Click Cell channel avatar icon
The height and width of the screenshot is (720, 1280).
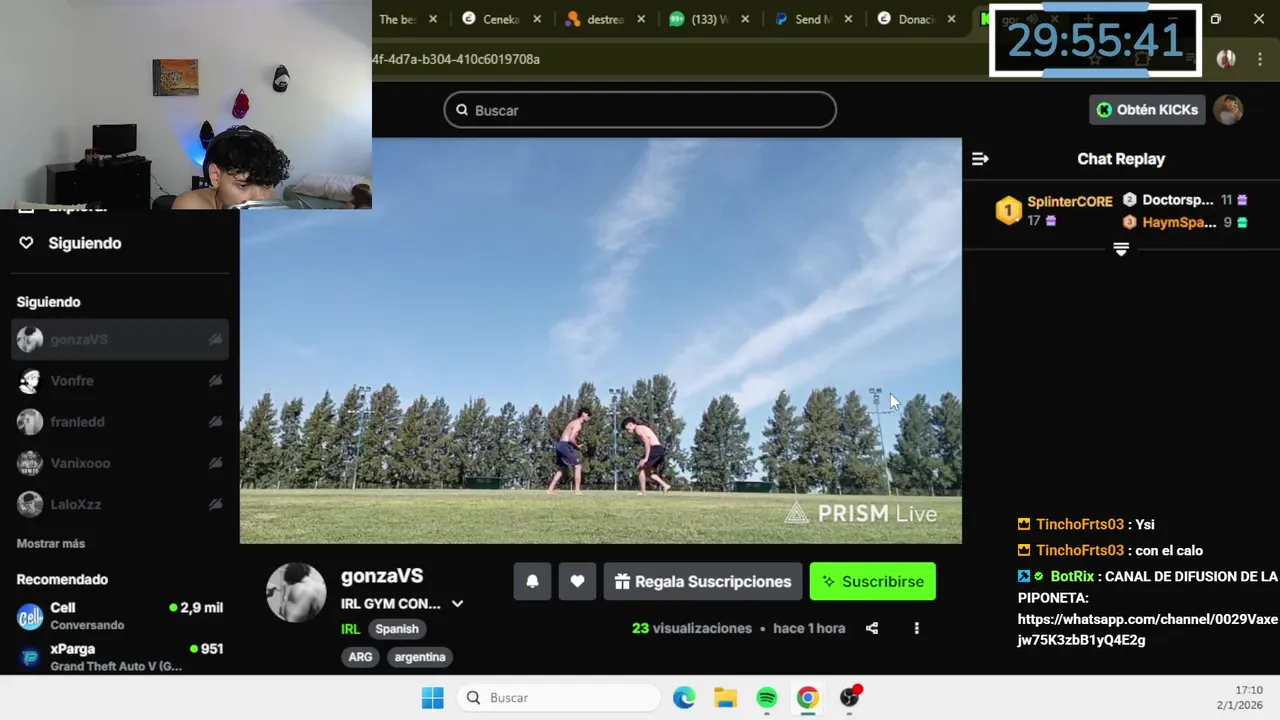click(30, 616)
